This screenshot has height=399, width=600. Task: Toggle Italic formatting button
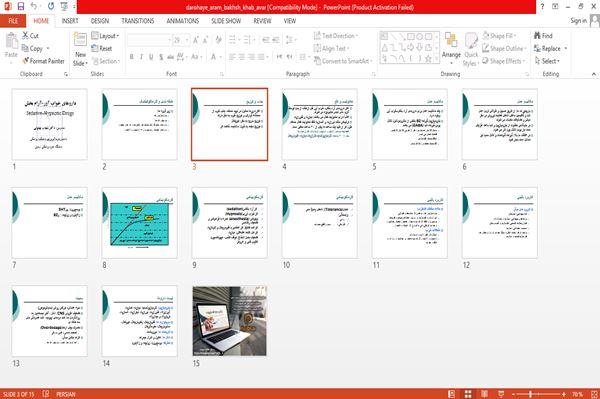pos(141,57)
